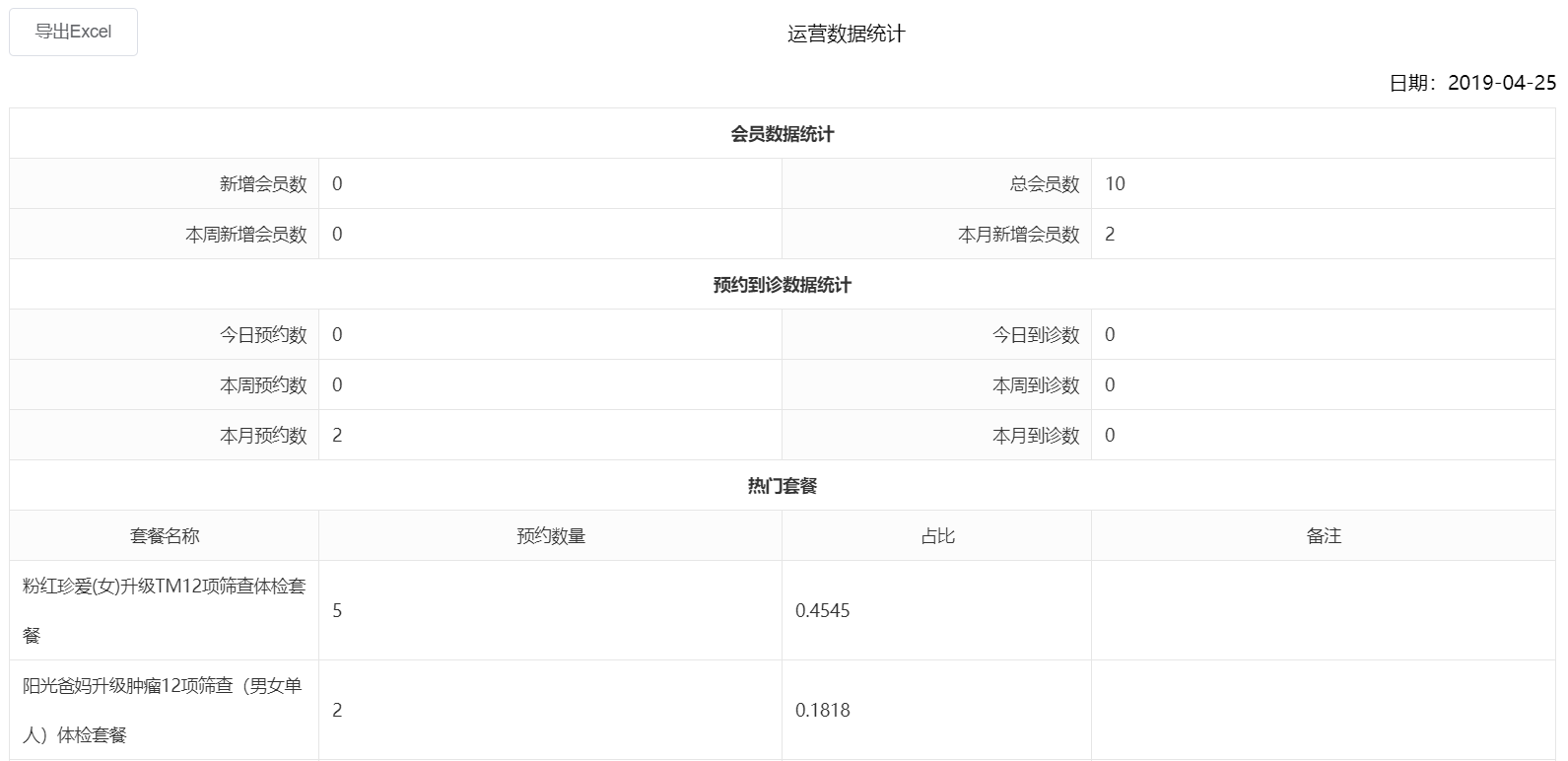This screenshot has height=761, width=1568.
Task: Click the 总会员数 value 10
Action: click(x=1115, y=184)
